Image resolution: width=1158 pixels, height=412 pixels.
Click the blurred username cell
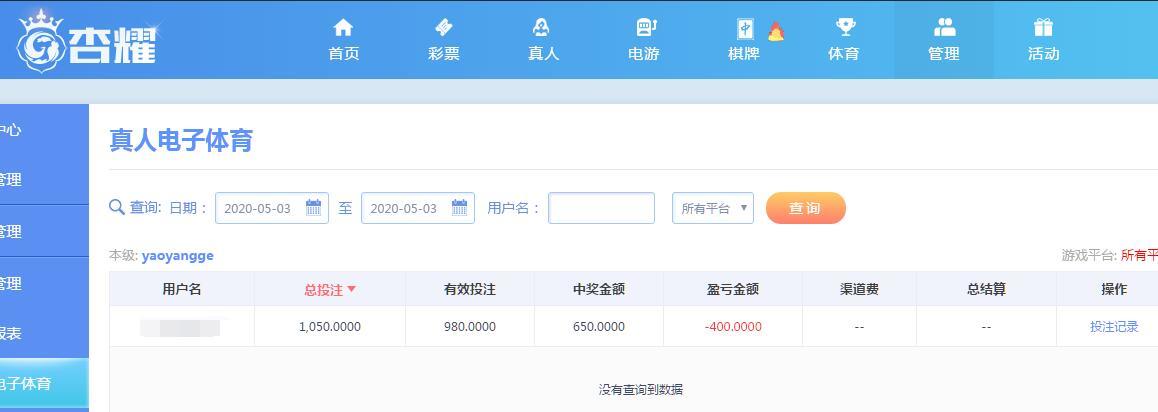180,328
